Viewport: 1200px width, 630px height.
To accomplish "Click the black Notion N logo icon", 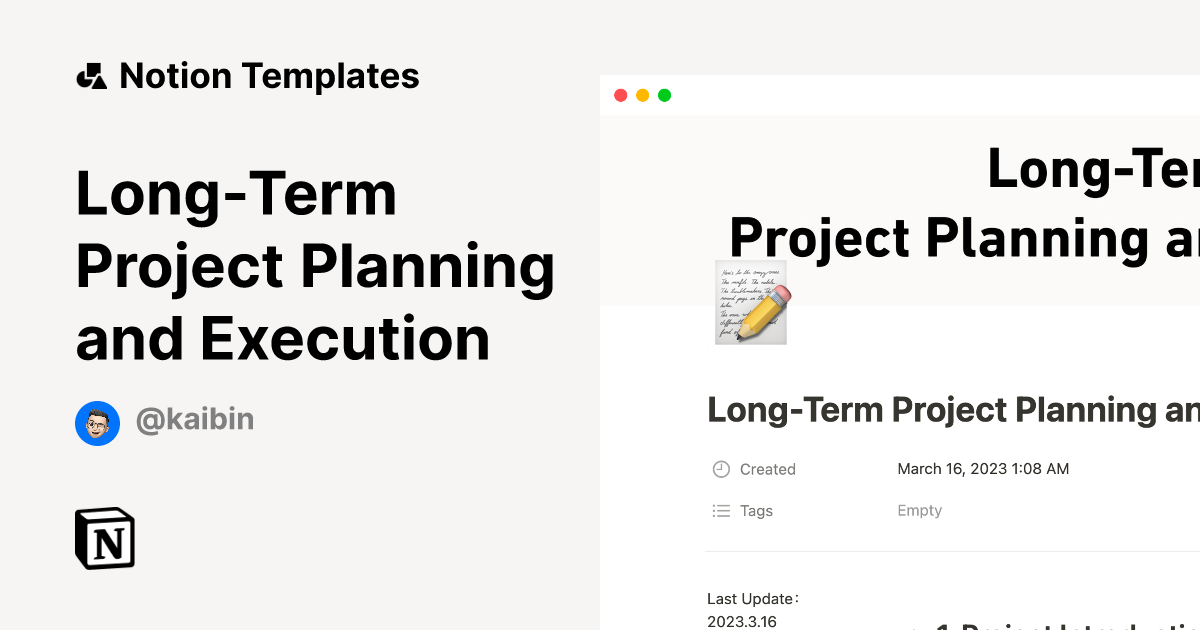I will [x=105, y=538].
